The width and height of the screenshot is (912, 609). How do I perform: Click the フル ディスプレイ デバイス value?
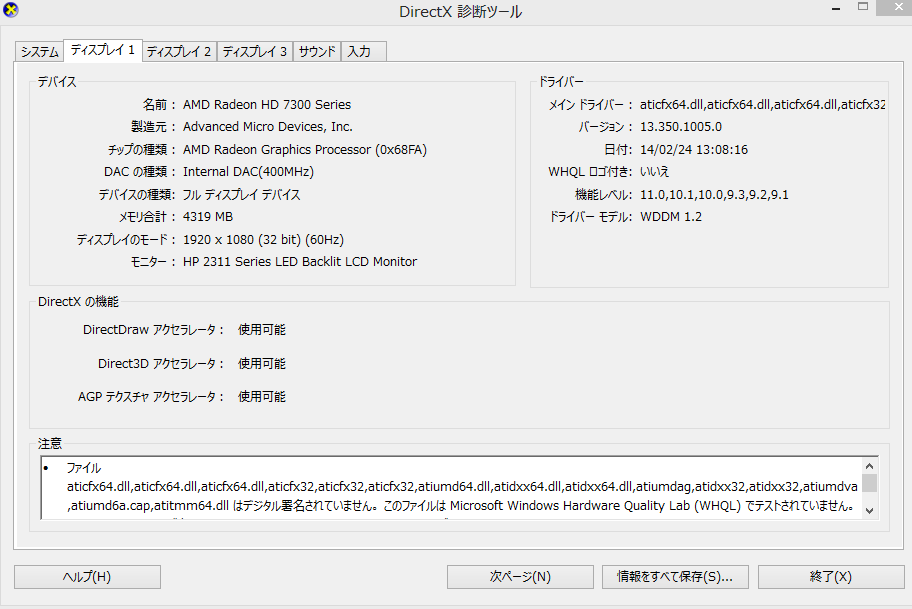[241, 195]
